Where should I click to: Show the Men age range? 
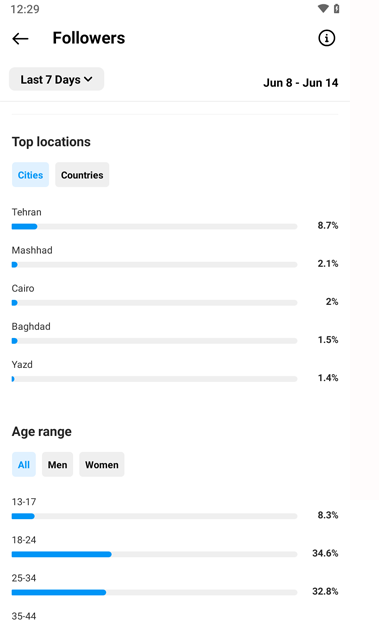click(x=58, y=465)
